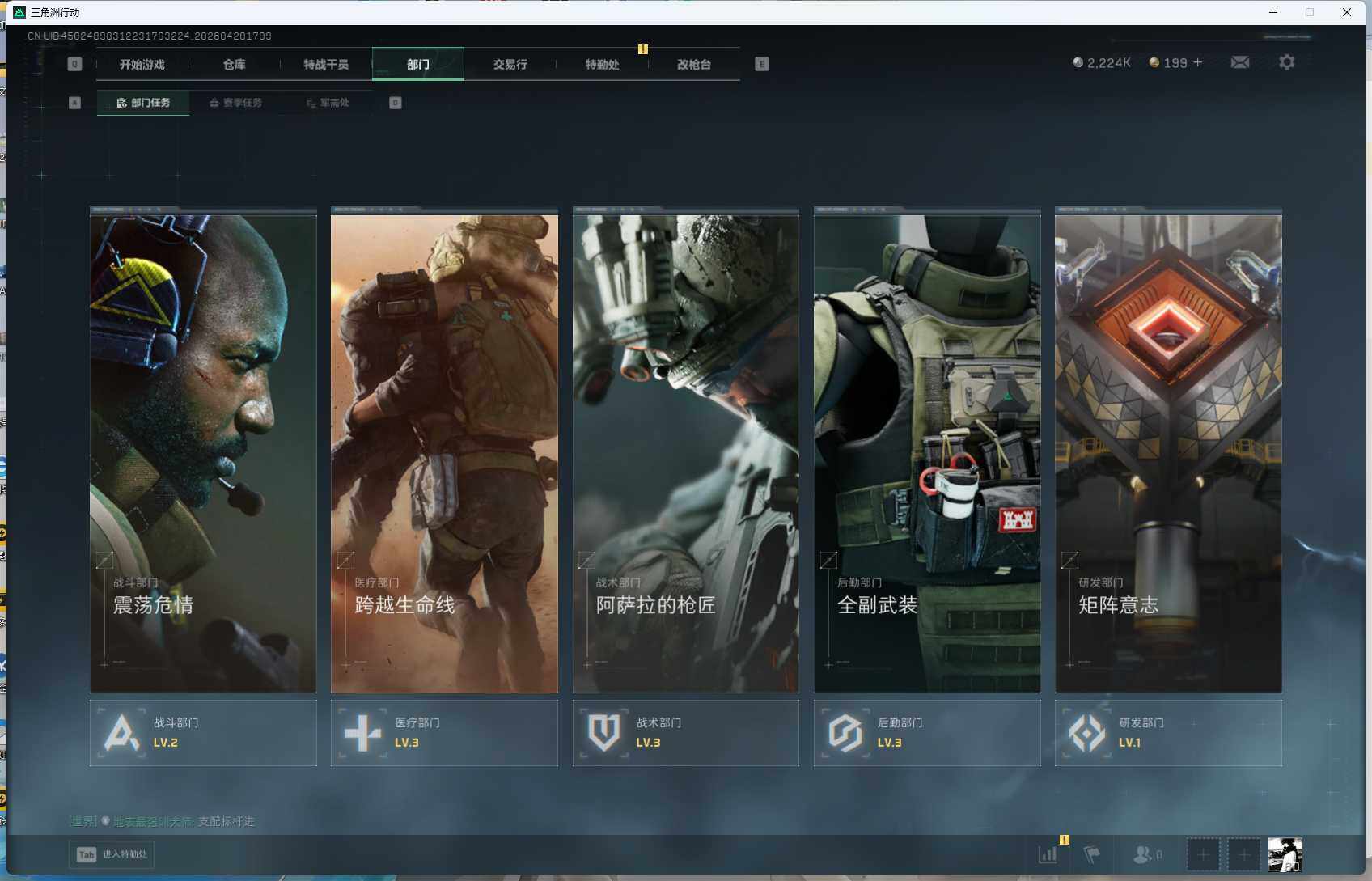Open the friends list icon
Viewport: 1372px width, 881px height.
coord(1142,854)
